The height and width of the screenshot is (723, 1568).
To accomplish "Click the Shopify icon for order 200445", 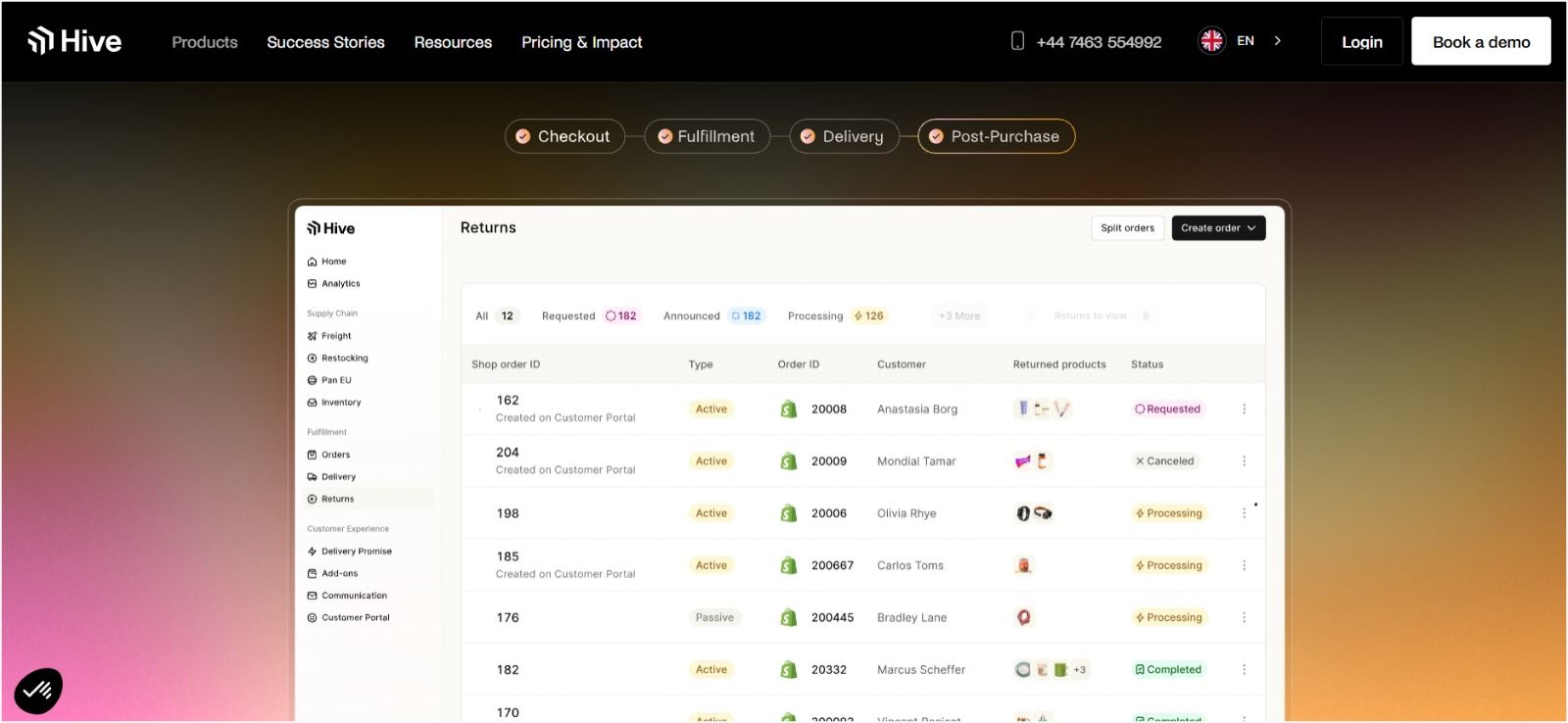I will tap(789, 618).
